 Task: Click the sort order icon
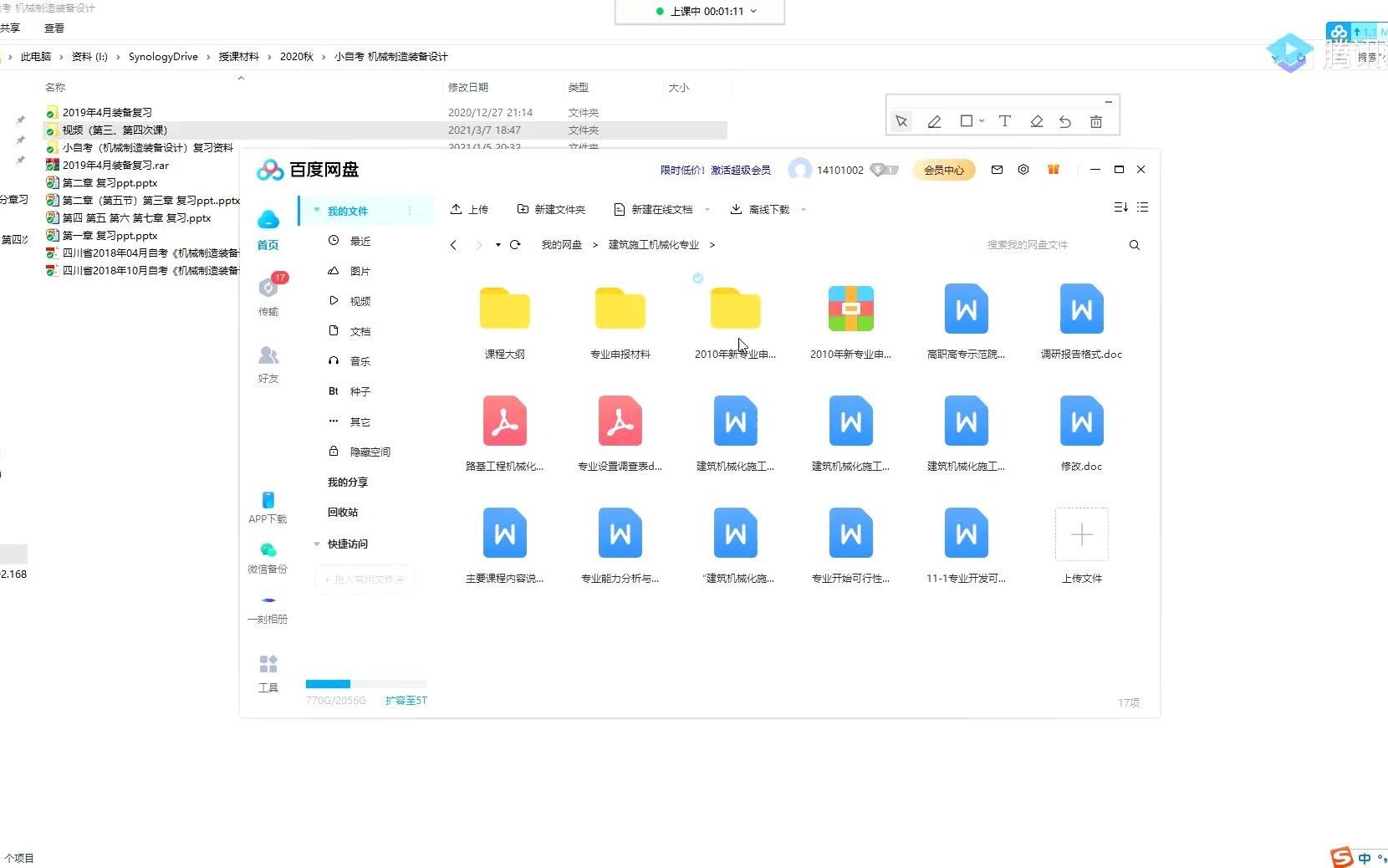1121,207
